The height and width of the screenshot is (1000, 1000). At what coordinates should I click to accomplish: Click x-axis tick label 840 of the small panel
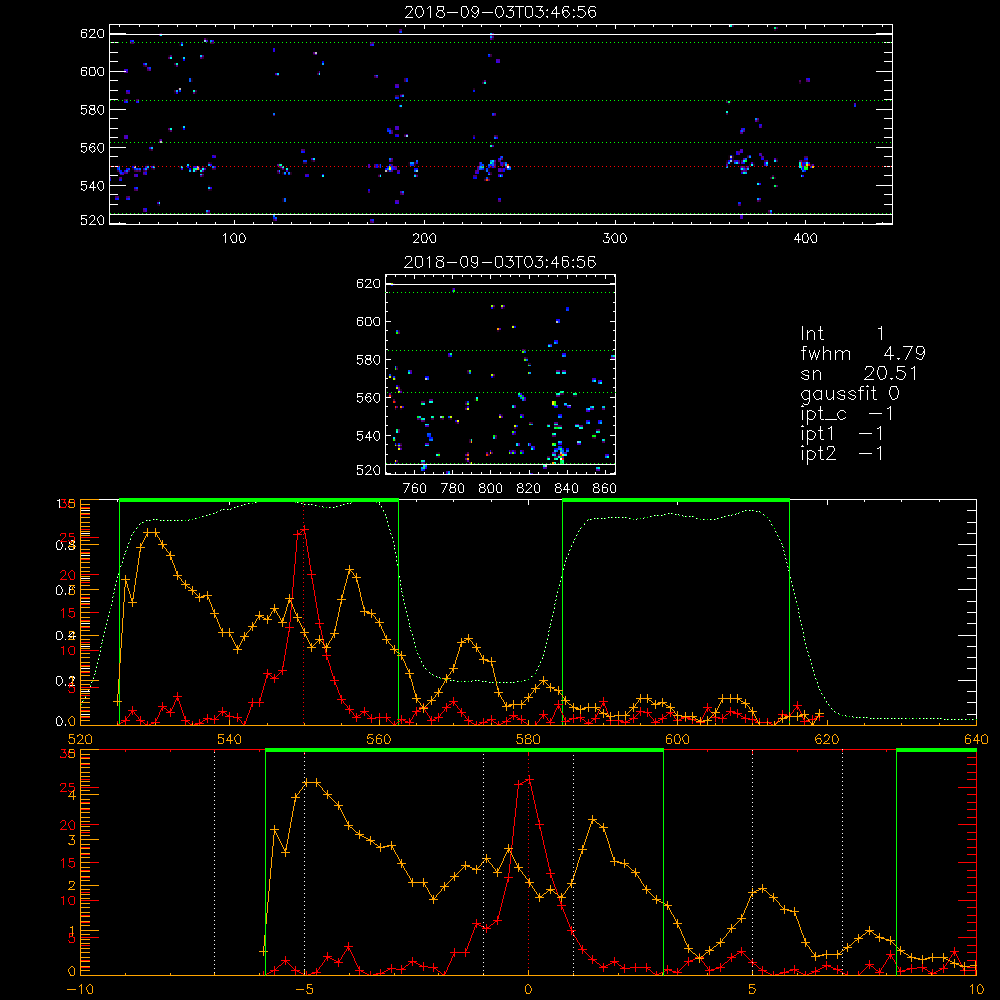[566, 489]
